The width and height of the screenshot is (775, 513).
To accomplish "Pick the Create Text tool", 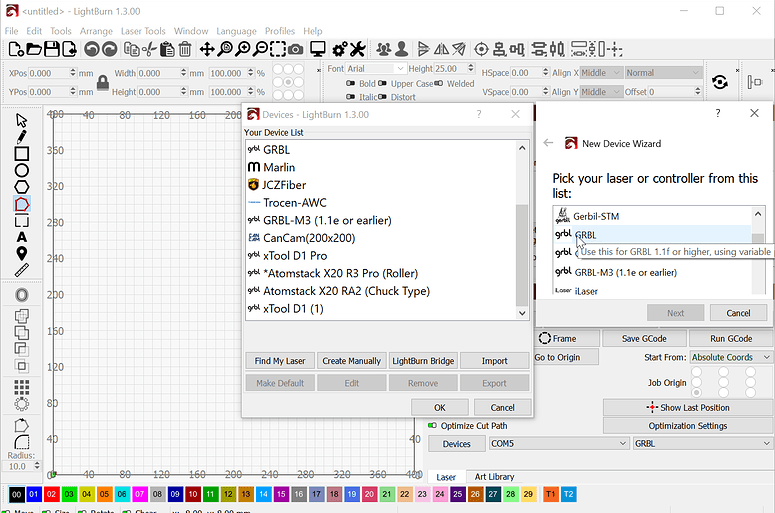I will coord(21,237).
